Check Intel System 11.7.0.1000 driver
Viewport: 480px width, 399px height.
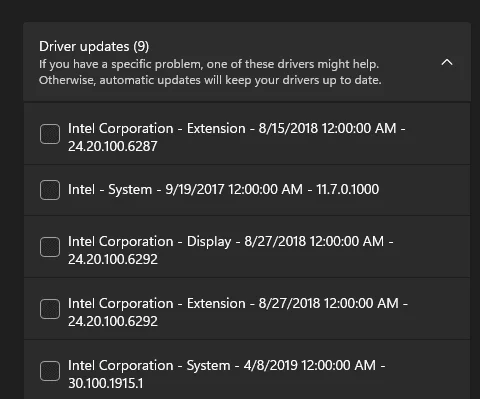pos(50,190)
